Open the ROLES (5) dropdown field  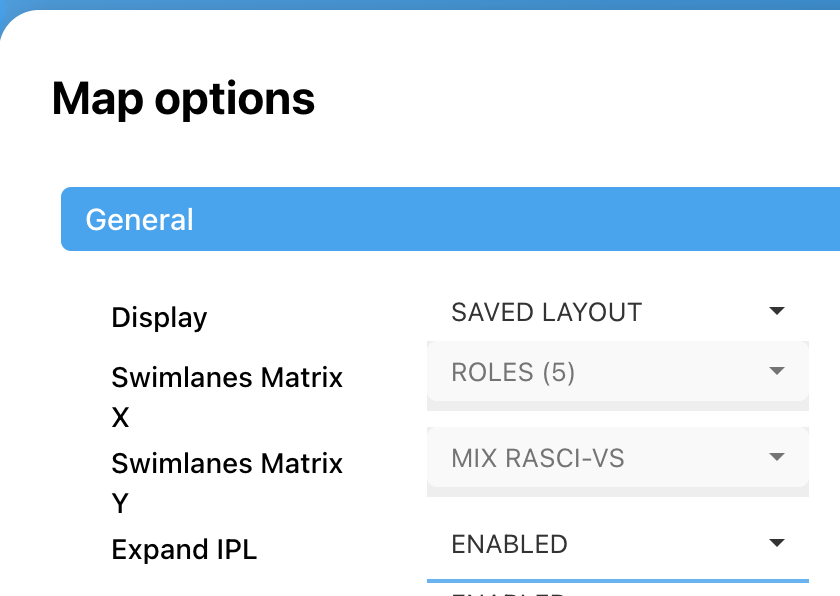[x=600, y=373]
